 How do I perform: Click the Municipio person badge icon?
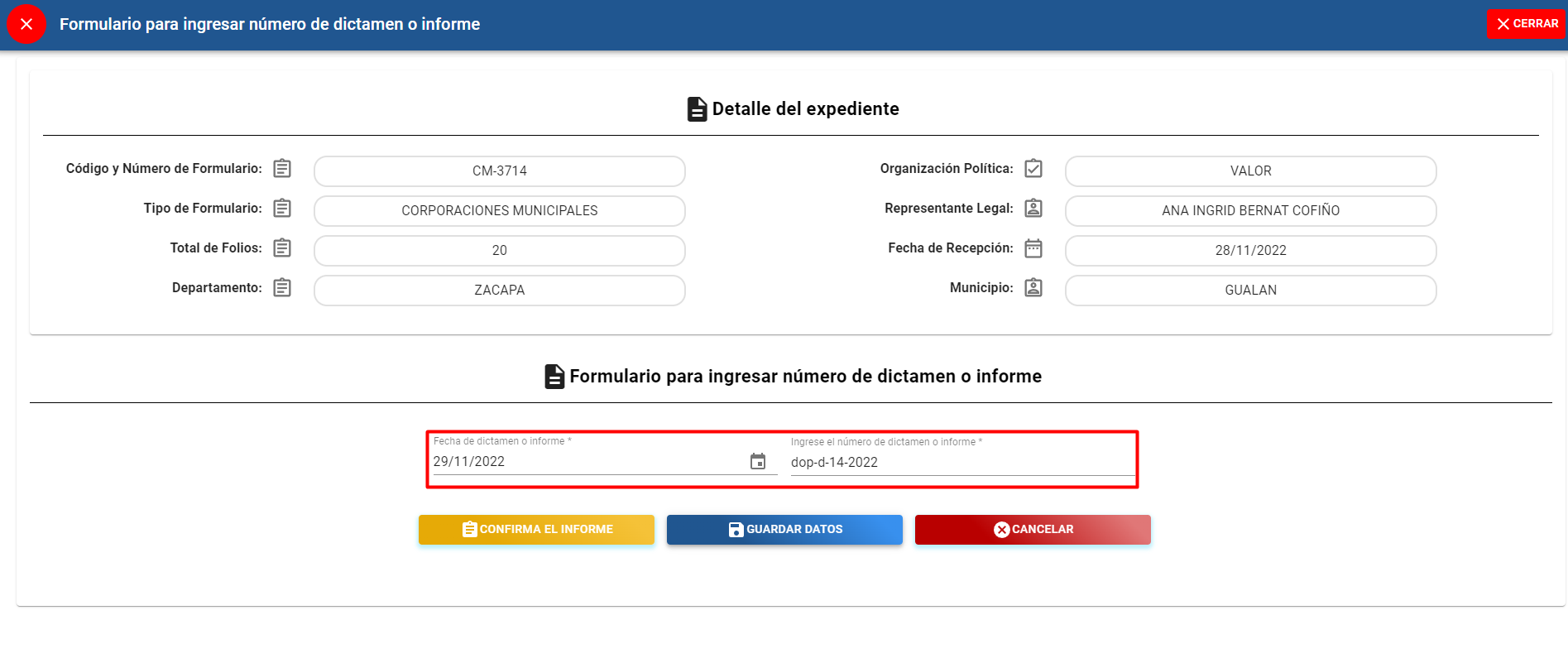(1033, 288)
